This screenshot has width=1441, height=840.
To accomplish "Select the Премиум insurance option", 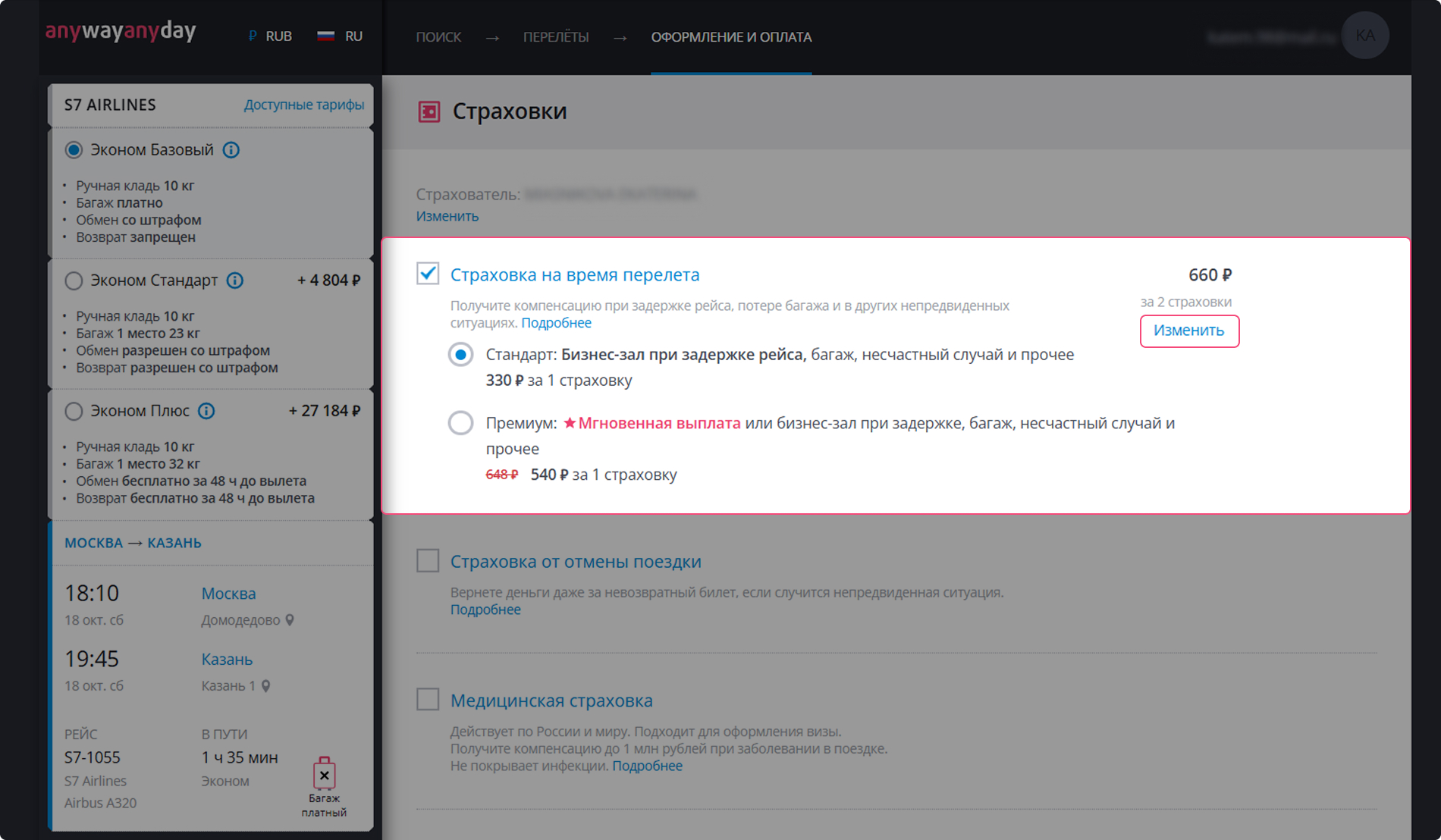I will click(x=460, y=423).
